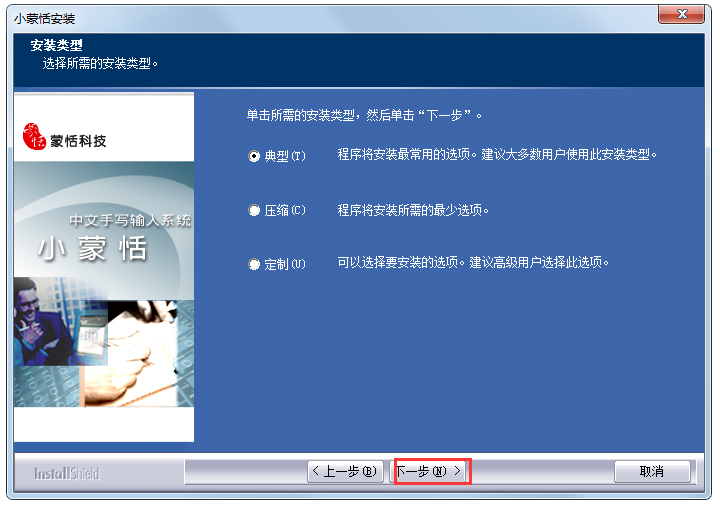Click the 安装类型 header title
Screen dimensions: 720x505
[x=56, y=45]
